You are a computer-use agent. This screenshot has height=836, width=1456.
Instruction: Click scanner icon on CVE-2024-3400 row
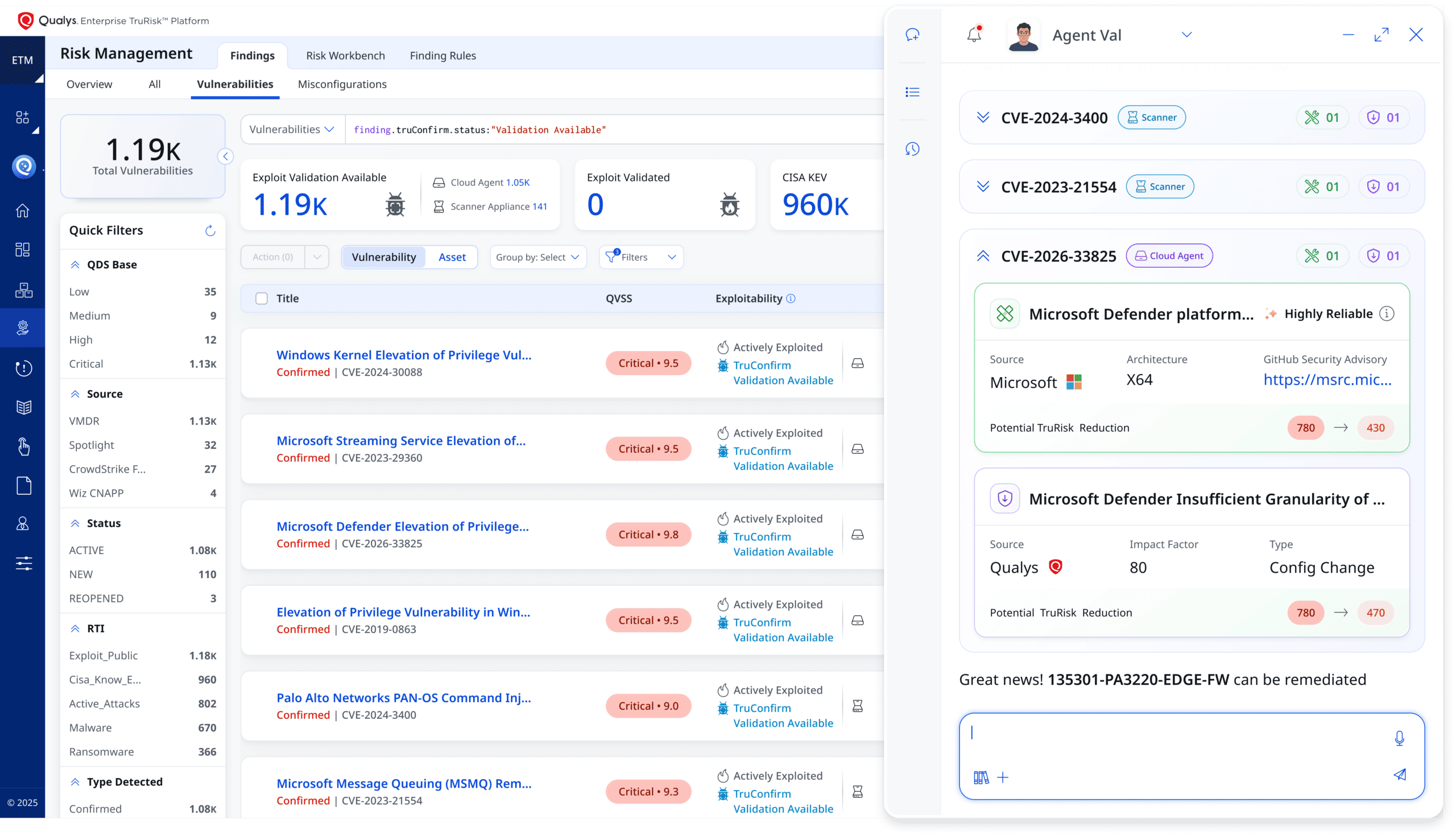pos(857,706)
